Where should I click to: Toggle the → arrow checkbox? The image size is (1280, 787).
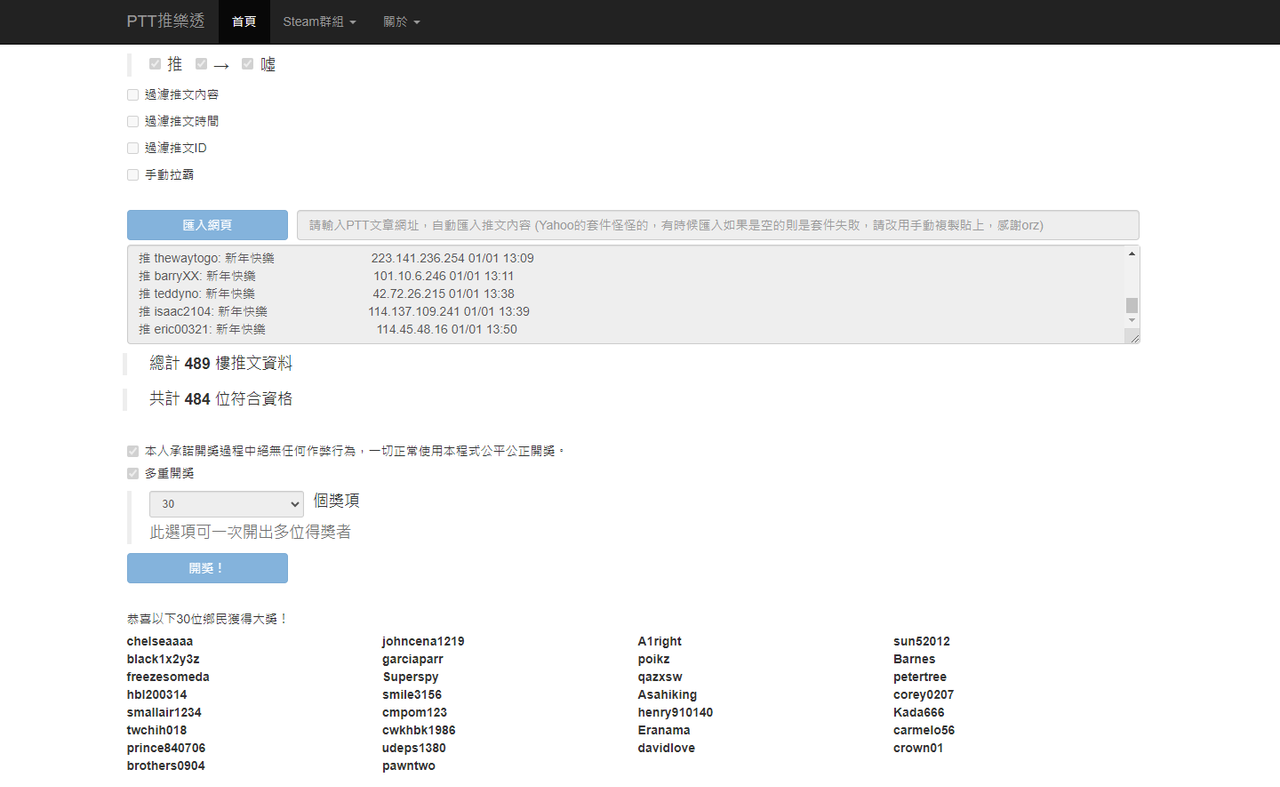tap(201, 64)
